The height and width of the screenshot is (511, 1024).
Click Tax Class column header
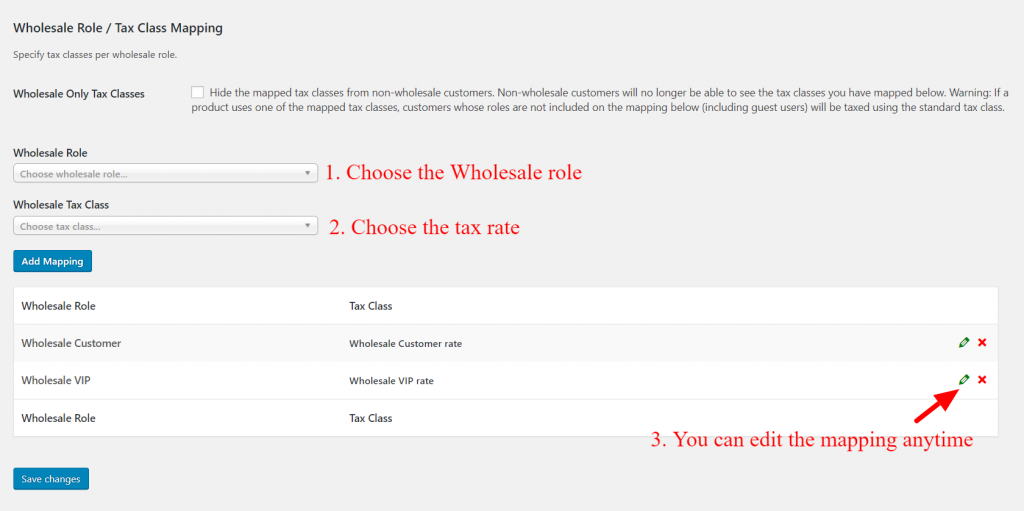[x=370, y=306]
